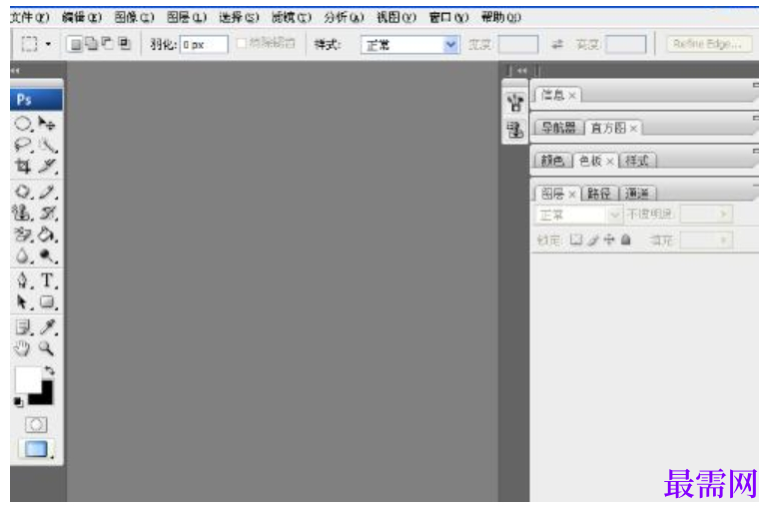Select the History Brush tool
Viewport: 776px width, 515px height.
[48, 213]
